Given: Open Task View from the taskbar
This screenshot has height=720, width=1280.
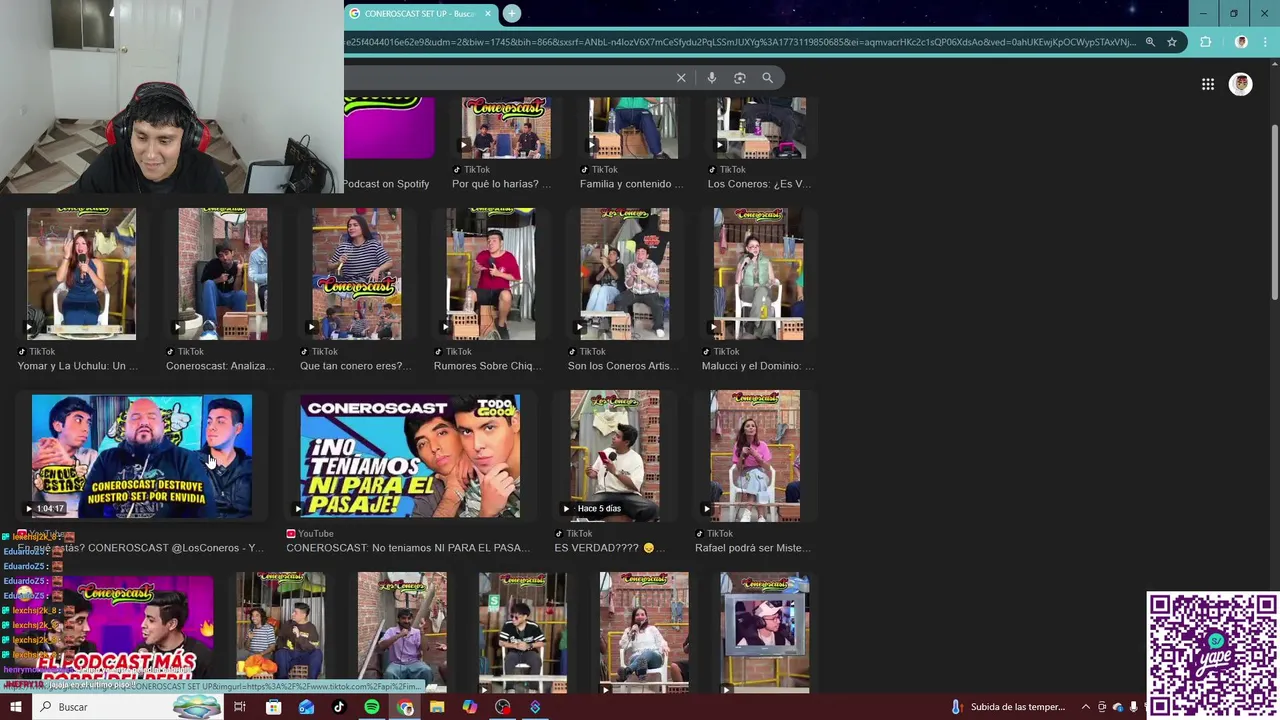Looking at the screenshot, I should click(240, 707).
